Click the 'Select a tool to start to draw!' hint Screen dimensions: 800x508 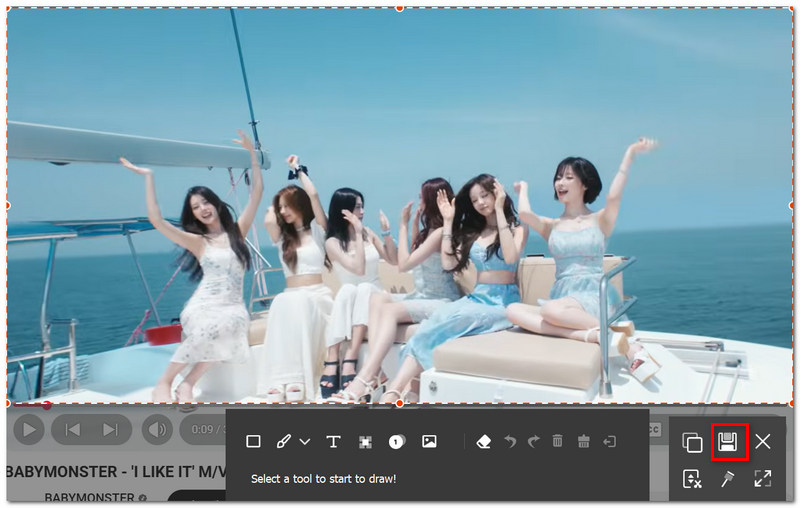pyautogui.click(x=323, y=479)
